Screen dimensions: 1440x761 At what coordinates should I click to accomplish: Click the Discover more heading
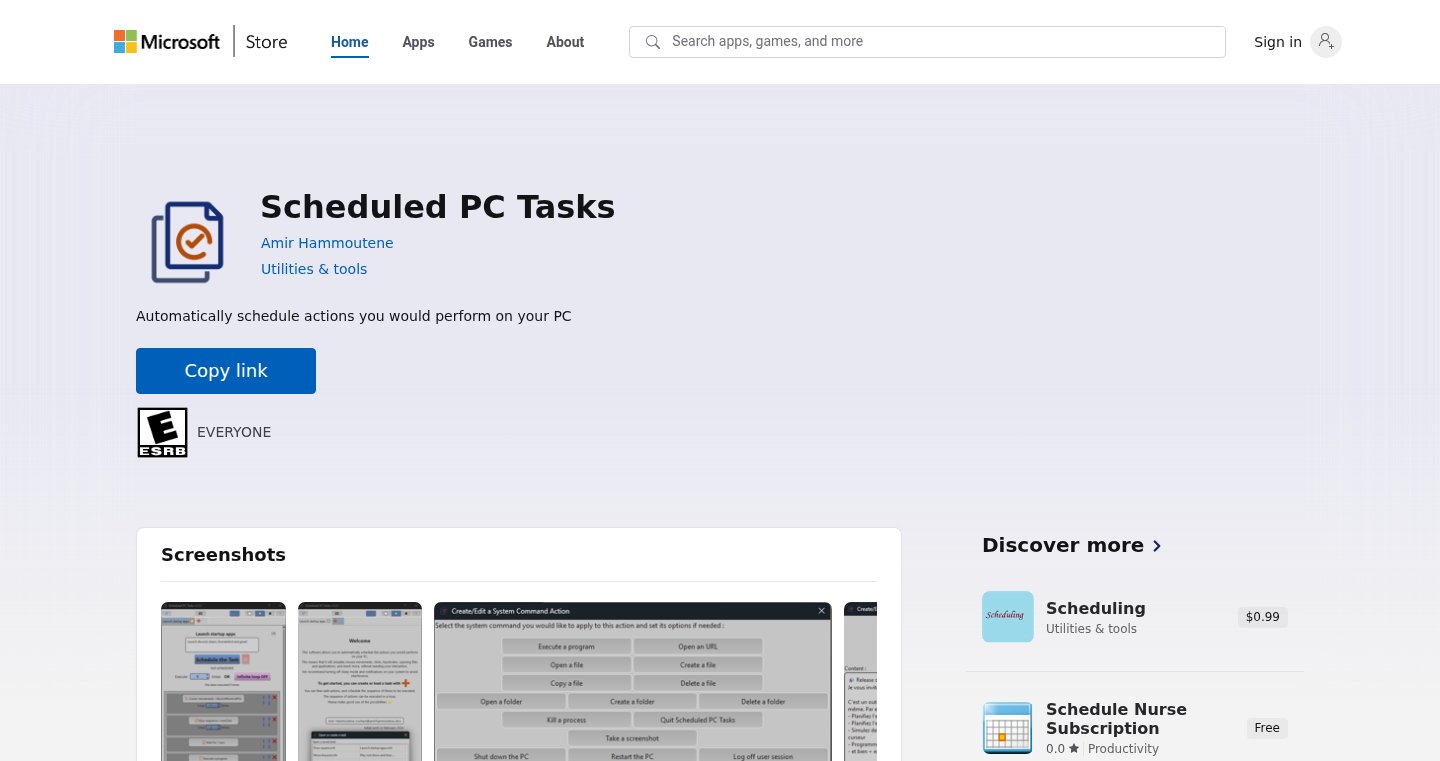point(1063,545)
